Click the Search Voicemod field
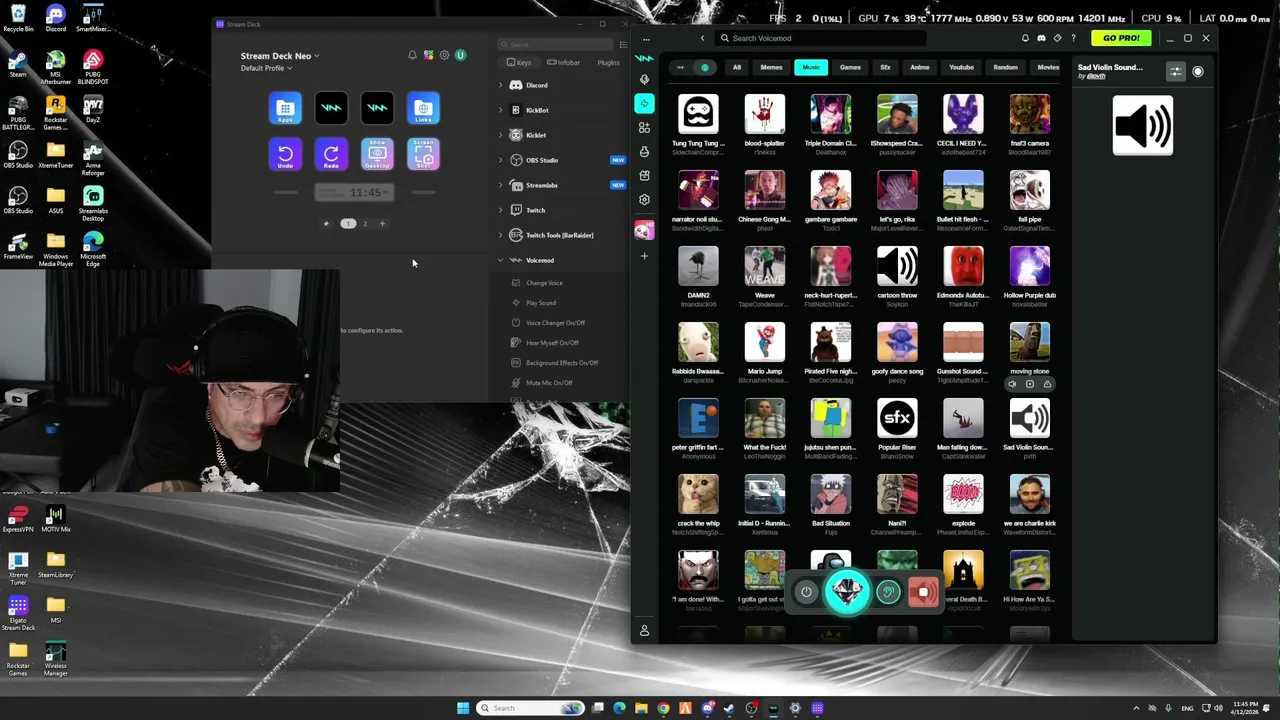The image size is (1280, 720). [820, 38]
